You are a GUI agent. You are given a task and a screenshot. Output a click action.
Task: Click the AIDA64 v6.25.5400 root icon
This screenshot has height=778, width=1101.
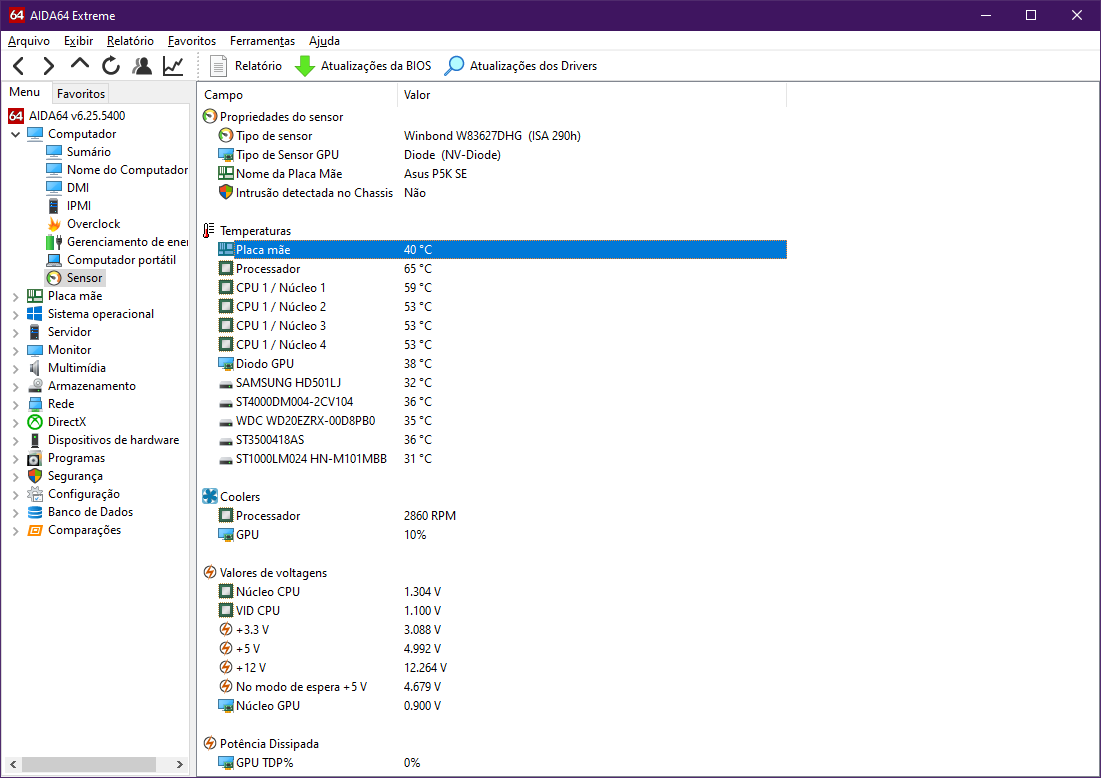pyautogui.click(x=16, y=116)
